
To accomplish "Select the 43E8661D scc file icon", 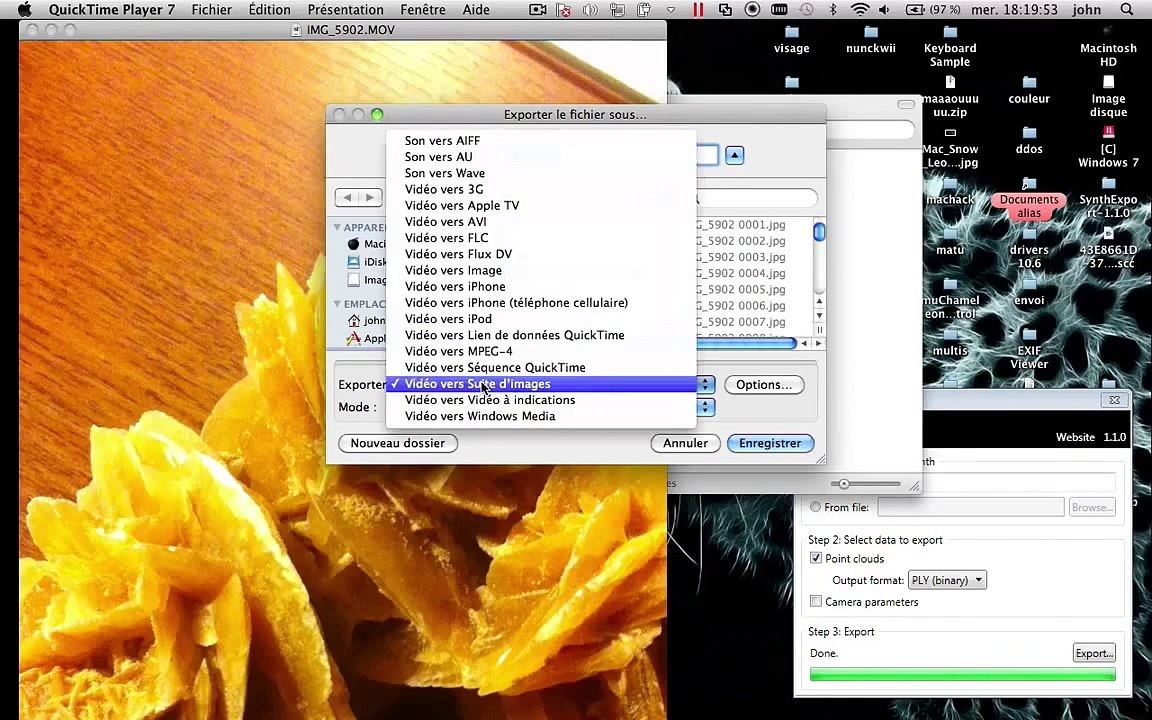I will pyautogui.click(x=1108, y=234).
